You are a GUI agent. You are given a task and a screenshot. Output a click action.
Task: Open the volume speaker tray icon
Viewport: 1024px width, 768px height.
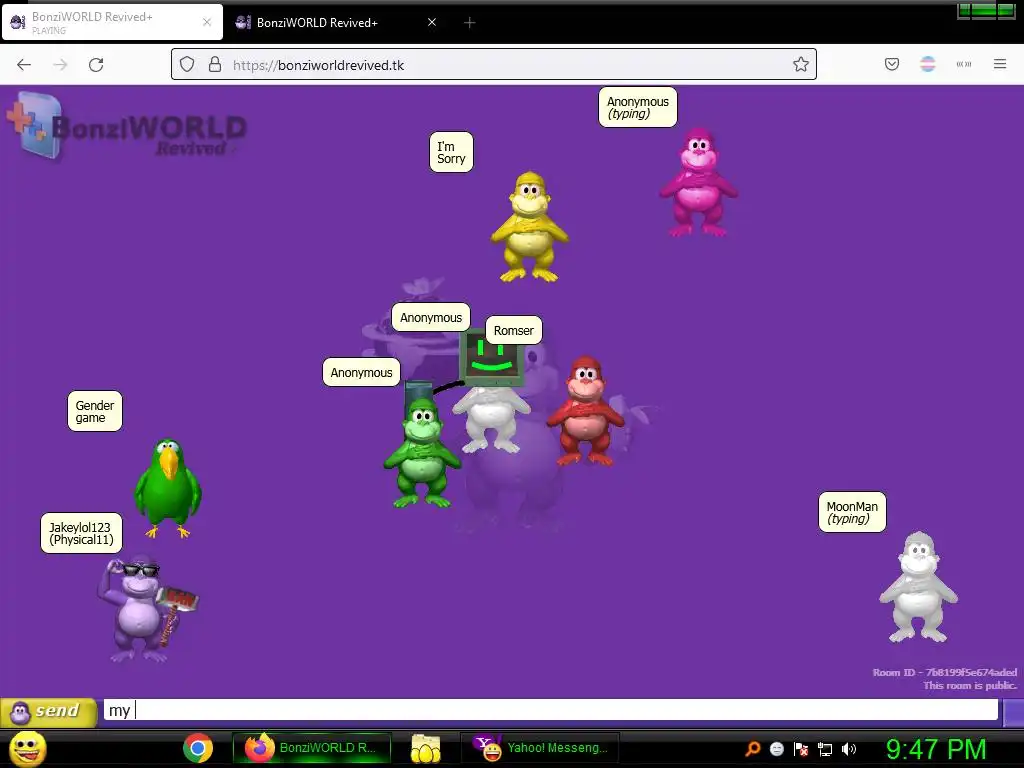(x=848, y=749)
